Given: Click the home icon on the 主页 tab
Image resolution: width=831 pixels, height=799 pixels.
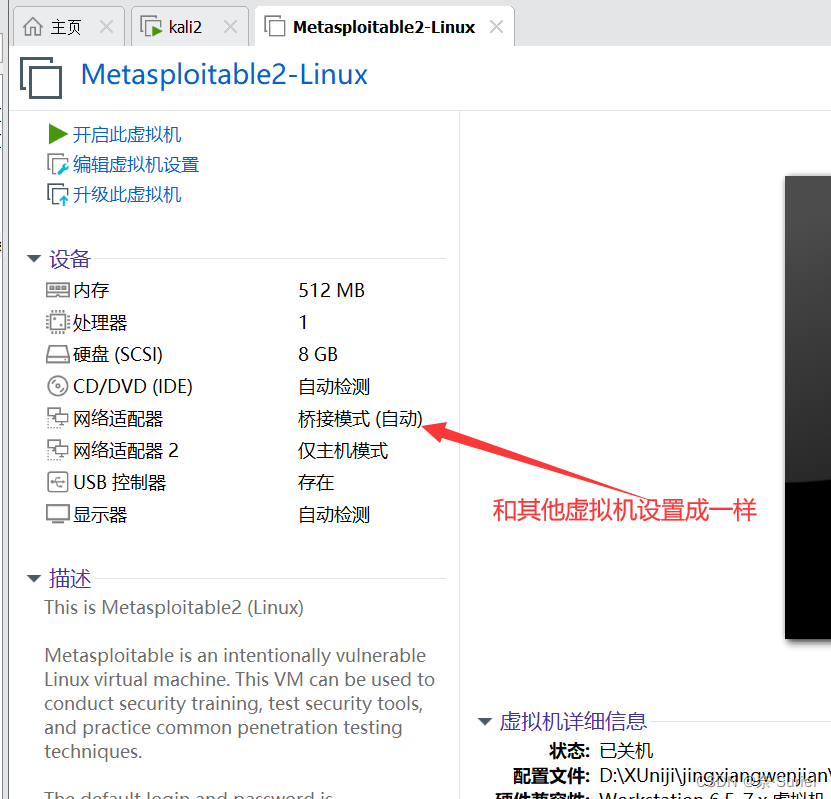Looking at the screenshot, I should (x=33, y=26).
